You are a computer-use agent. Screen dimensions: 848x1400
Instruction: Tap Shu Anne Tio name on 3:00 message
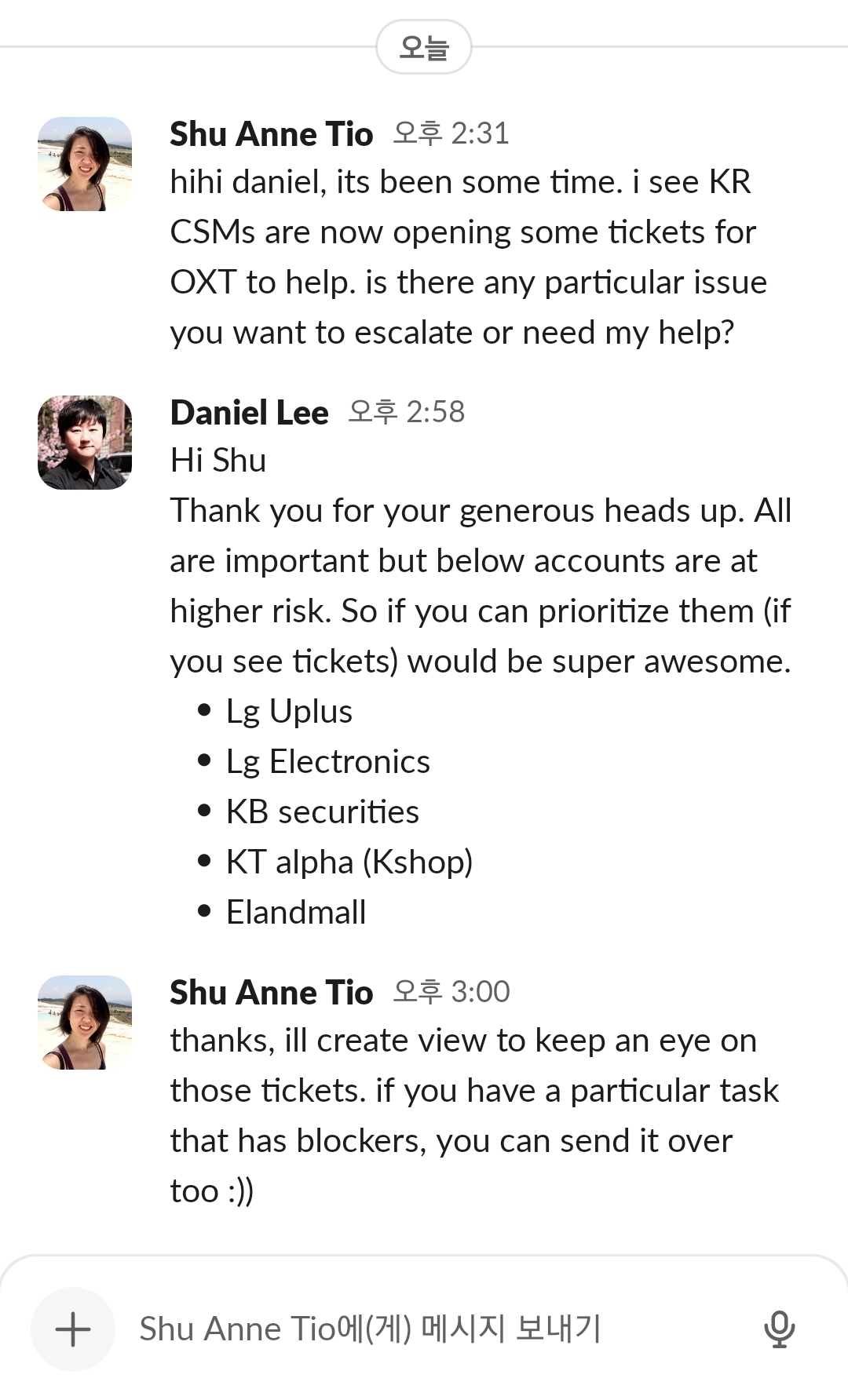click(271, 993)
